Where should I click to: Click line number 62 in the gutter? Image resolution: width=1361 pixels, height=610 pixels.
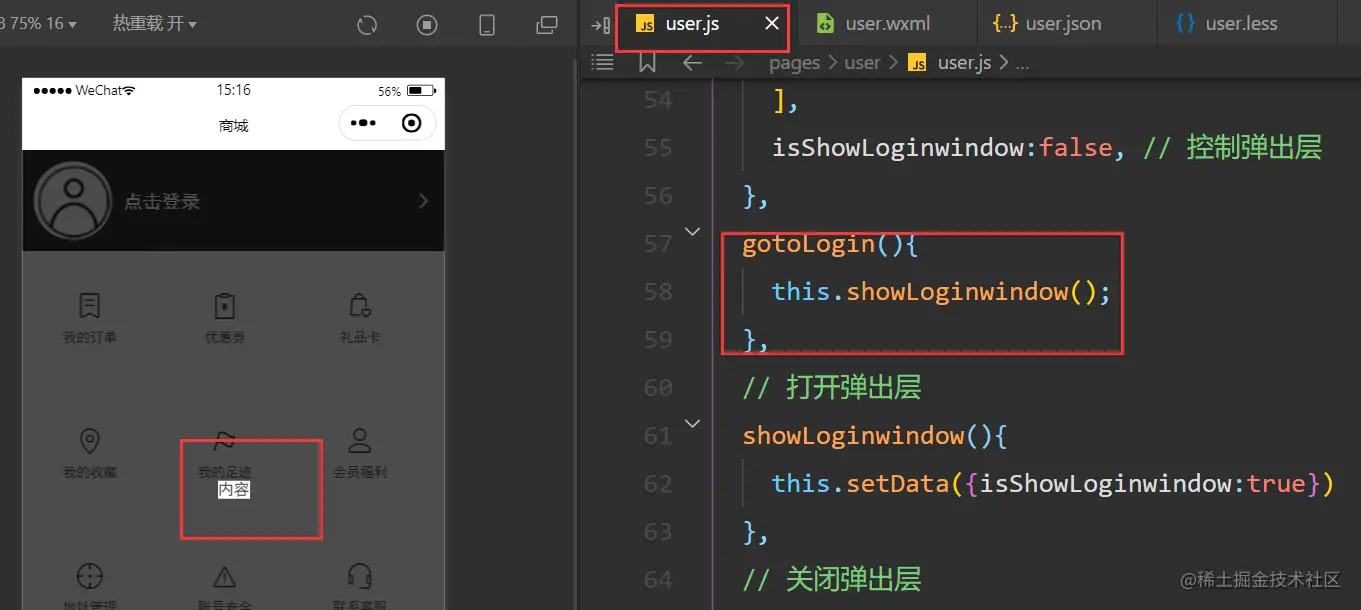657,484
